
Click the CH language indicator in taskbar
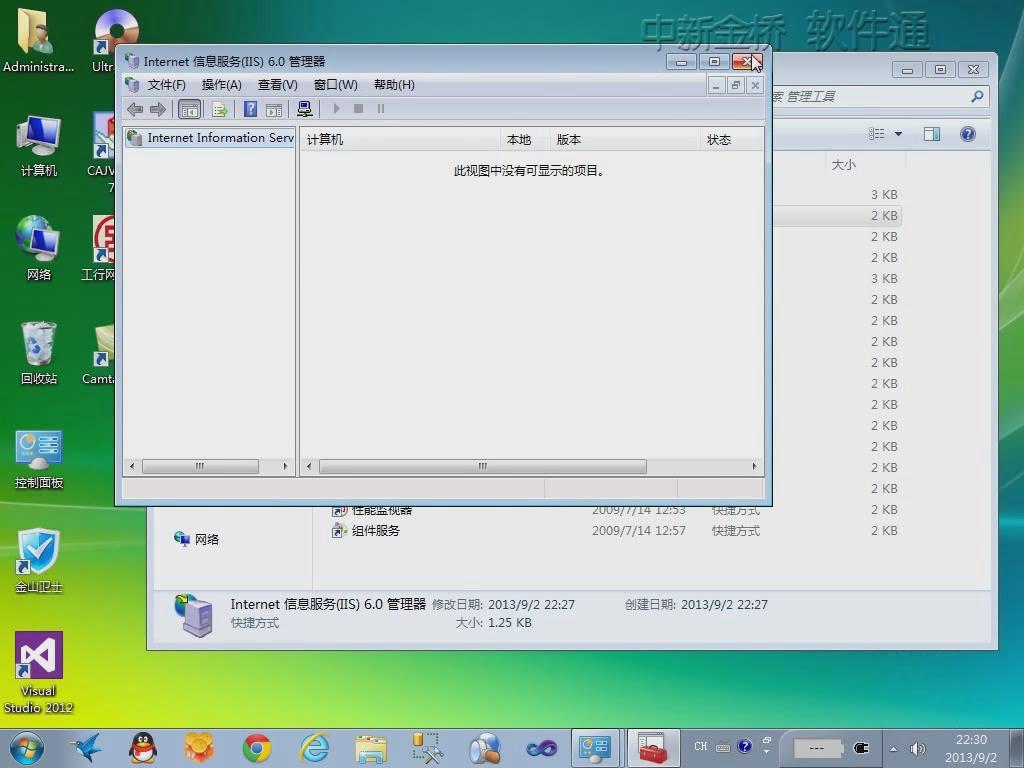700,746
